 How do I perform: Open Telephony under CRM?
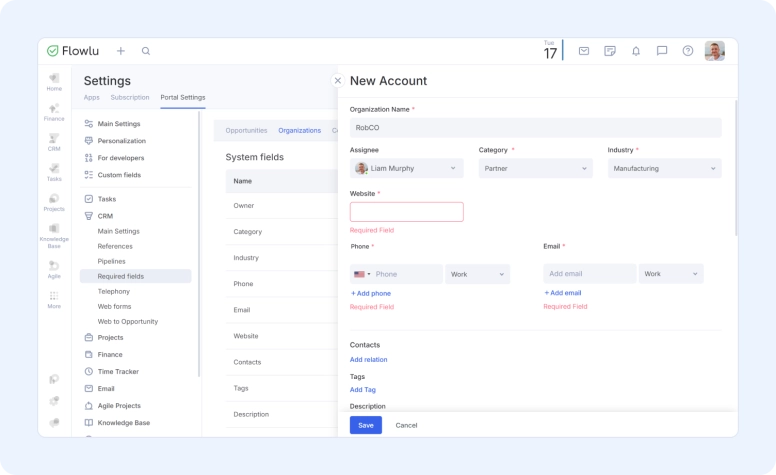113,291
